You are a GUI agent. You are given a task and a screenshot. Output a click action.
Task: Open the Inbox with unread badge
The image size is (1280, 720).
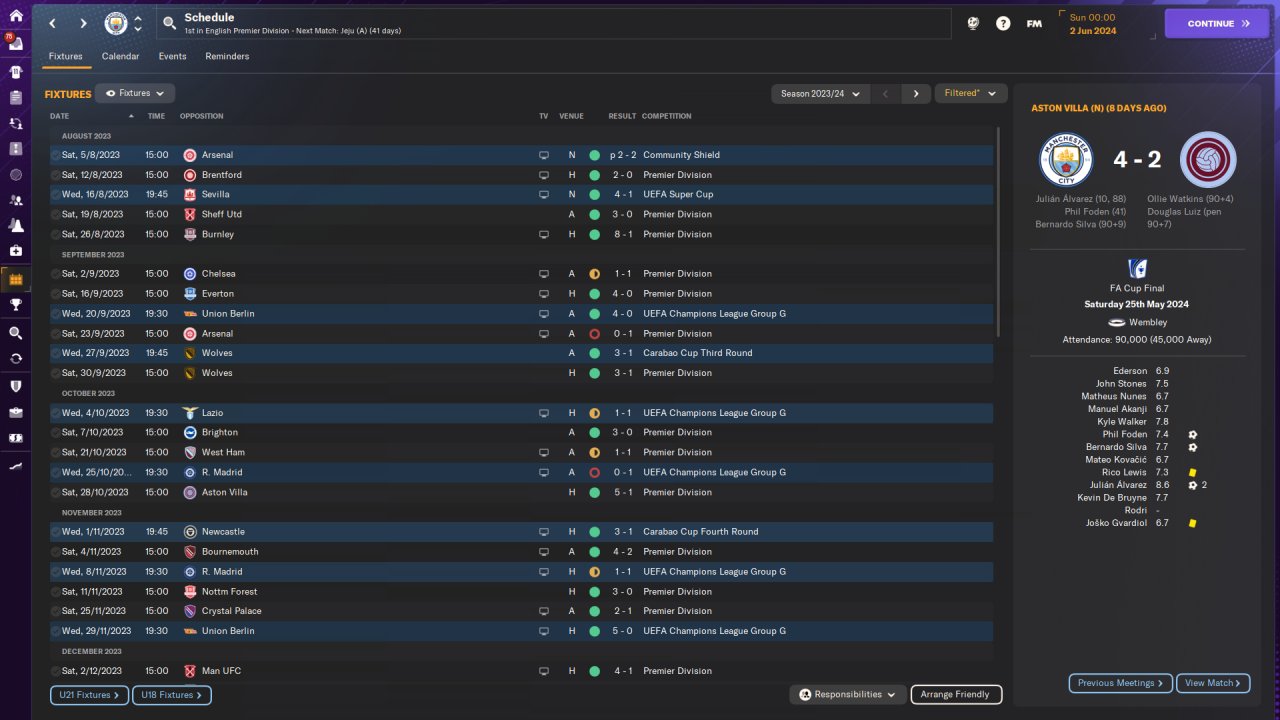(x=15, y=44)
